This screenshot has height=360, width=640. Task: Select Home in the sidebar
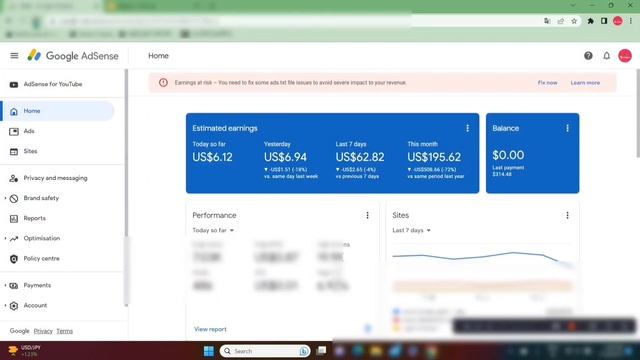pos(58,111)
